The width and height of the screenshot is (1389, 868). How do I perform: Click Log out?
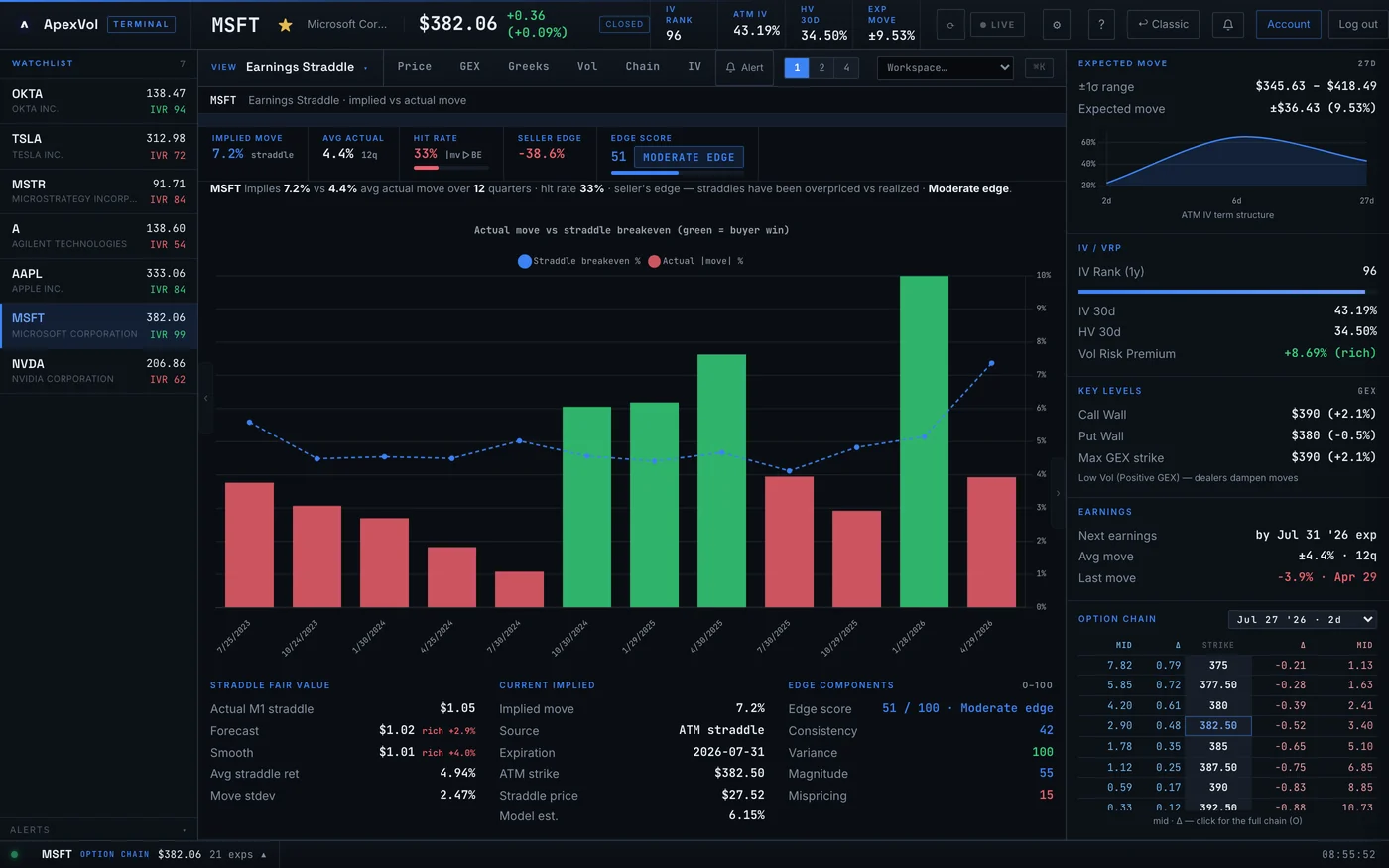1358,25
